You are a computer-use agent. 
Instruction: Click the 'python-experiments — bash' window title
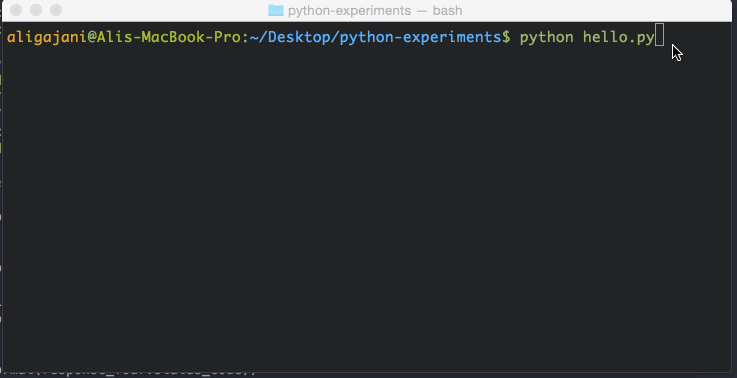pos(375,10)
